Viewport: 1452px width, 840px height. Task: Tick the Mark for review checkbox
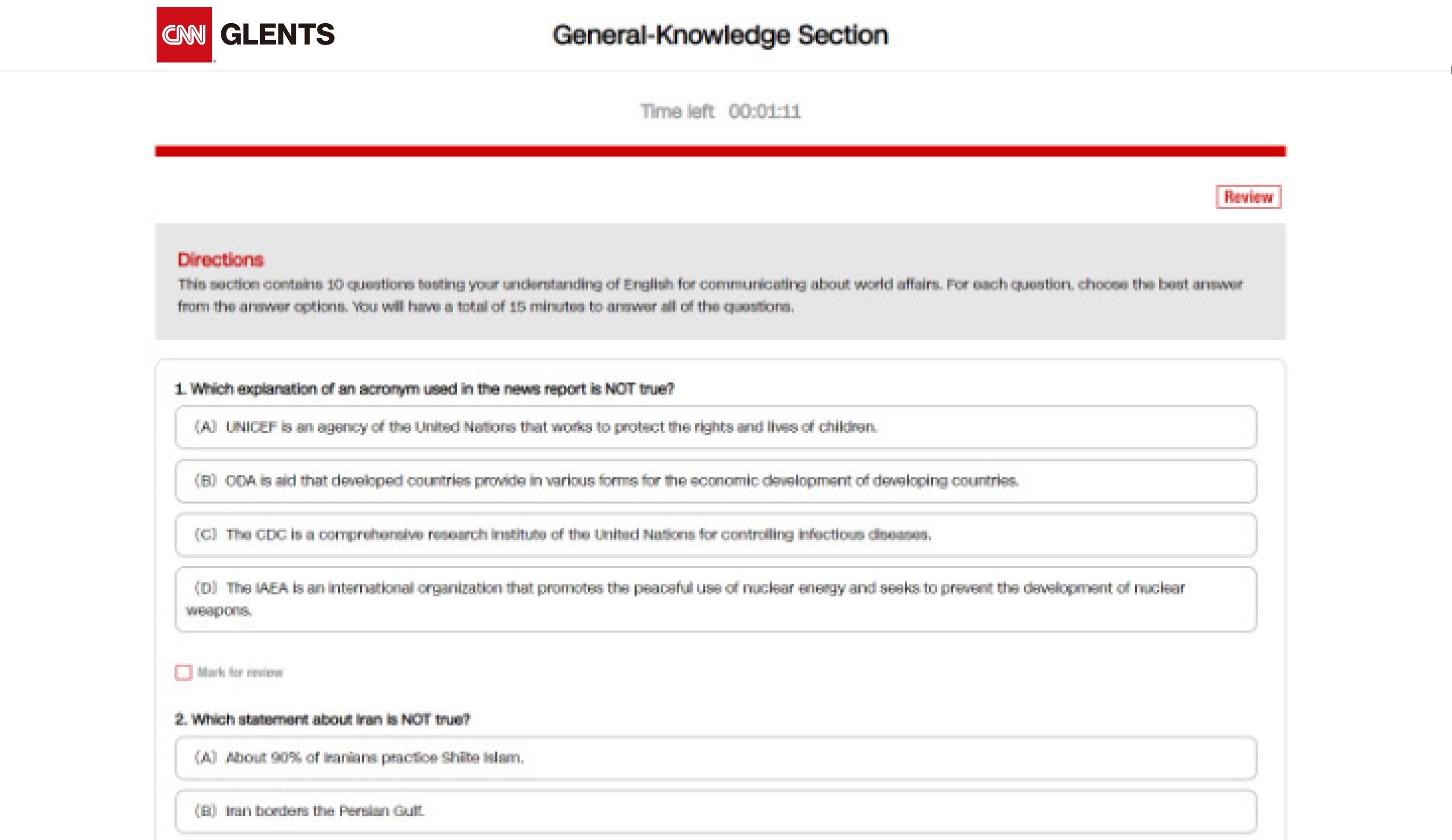(x=183, y=672)
